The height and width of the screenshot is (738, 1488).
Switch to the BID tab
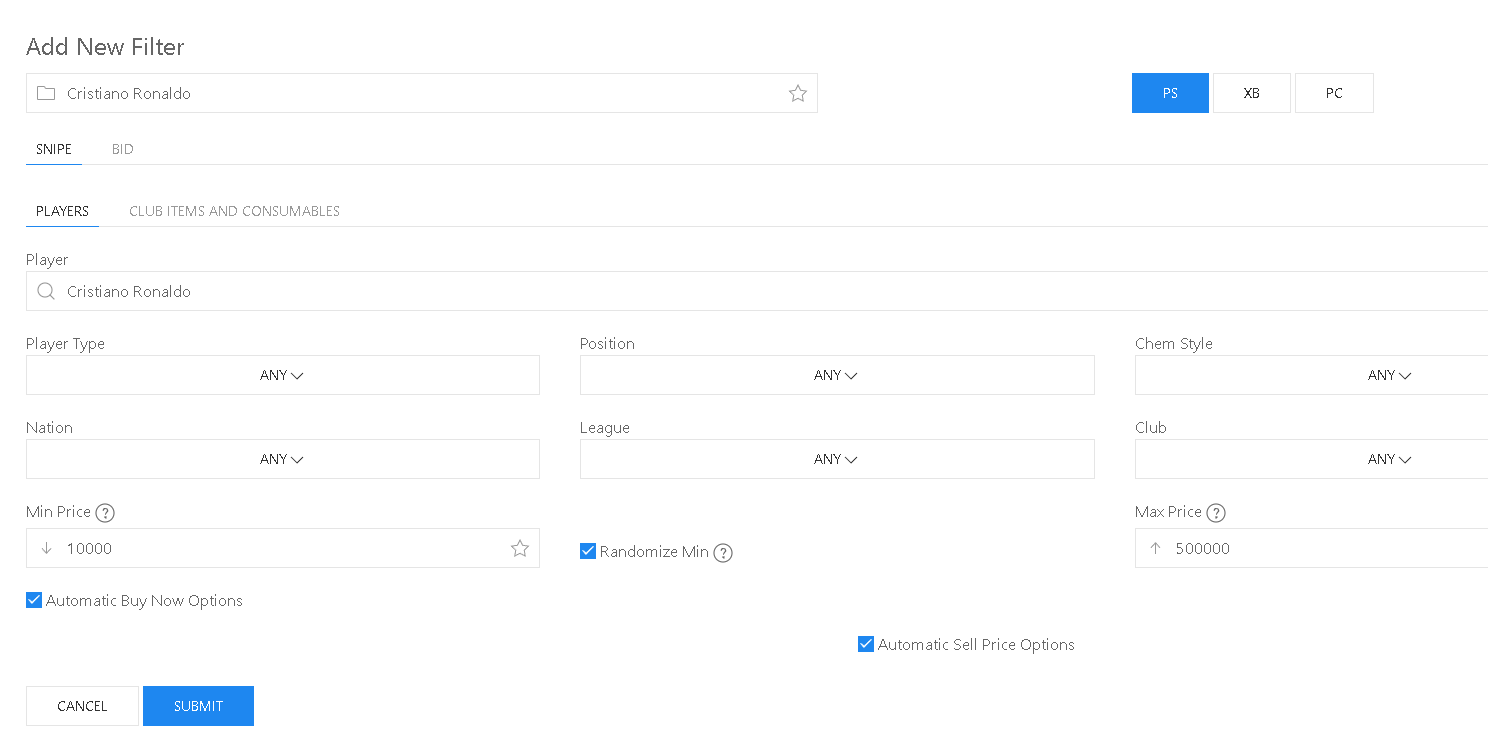(x=123, y=149)
